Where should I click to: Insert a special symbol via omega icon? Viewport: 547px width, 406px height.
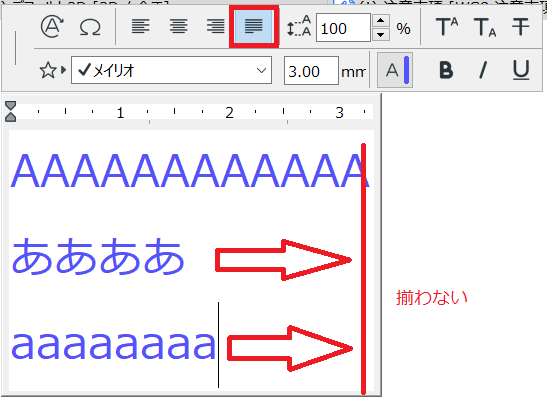coord(90,27)
